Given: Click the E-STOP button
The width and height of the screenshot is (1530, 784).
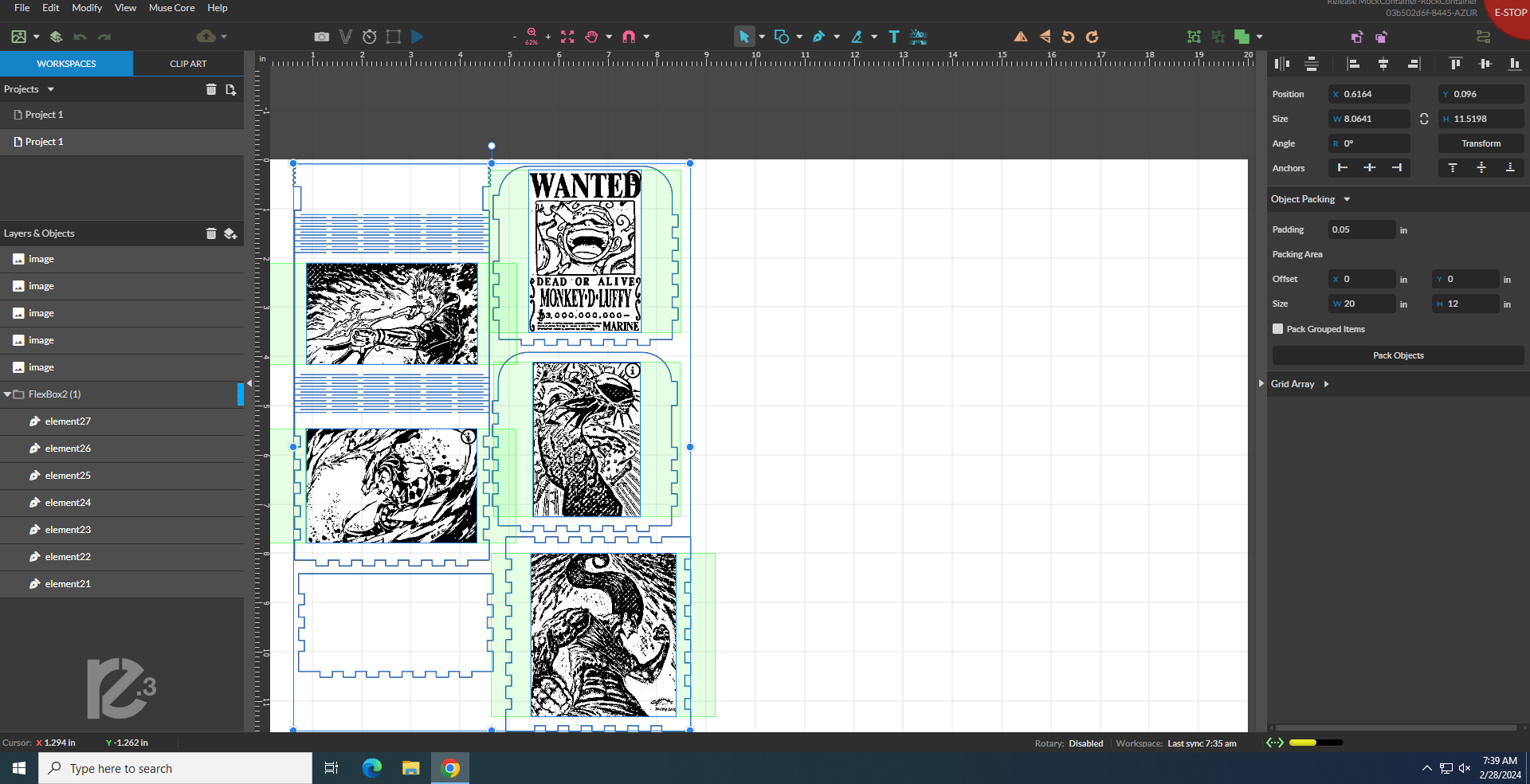Looking at the screenshot, I should (1509, 13).
